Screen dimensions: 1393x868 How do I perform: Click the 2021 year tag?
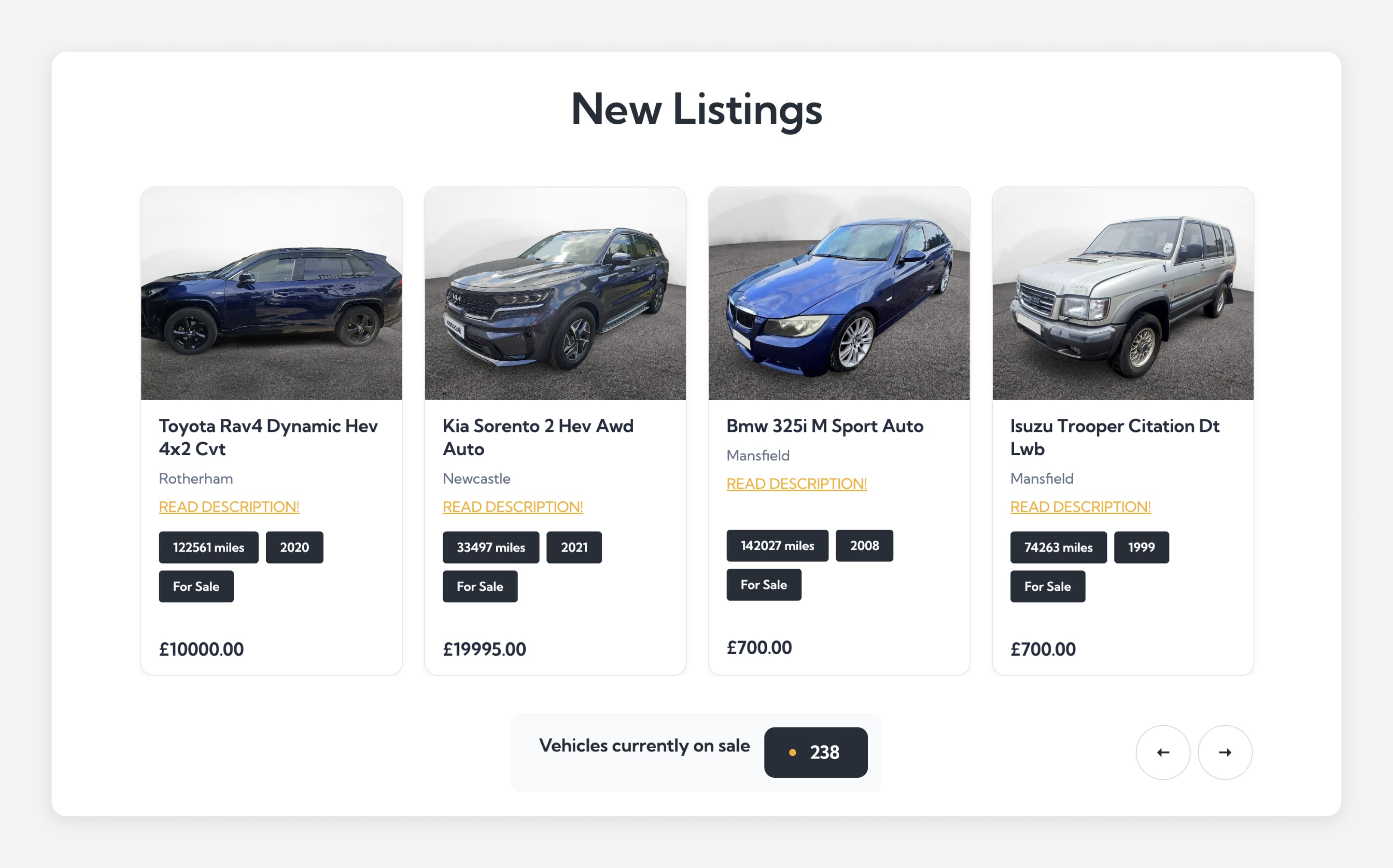pos(574,547)
